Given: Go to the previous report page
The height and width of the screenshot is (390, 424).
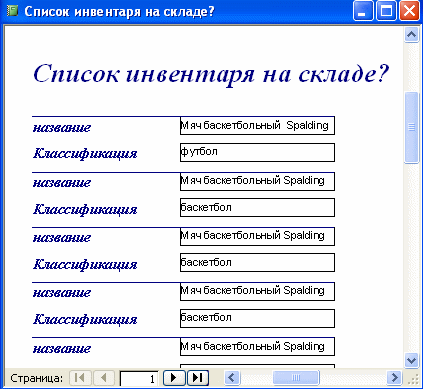Looking at the screenshot, I should click(104, 378).
